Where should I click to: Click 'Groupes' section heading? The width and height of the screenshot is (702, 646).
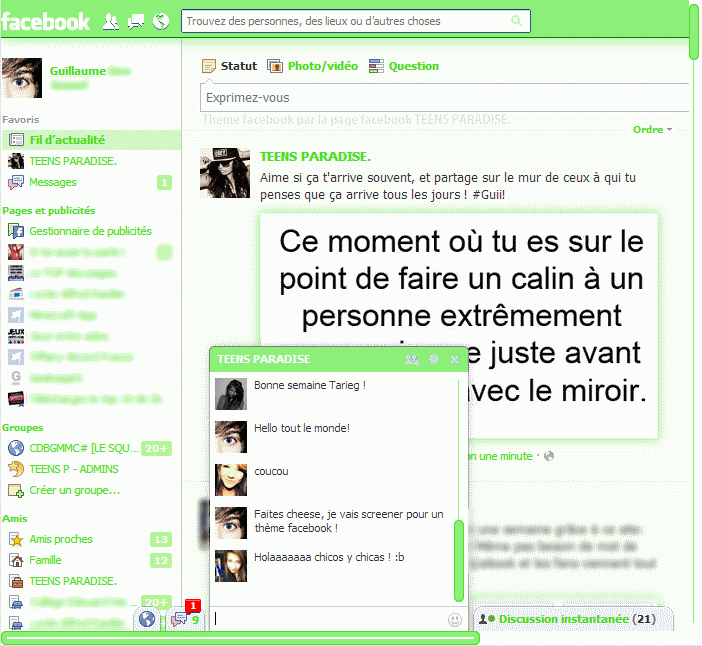click(22, 428)
